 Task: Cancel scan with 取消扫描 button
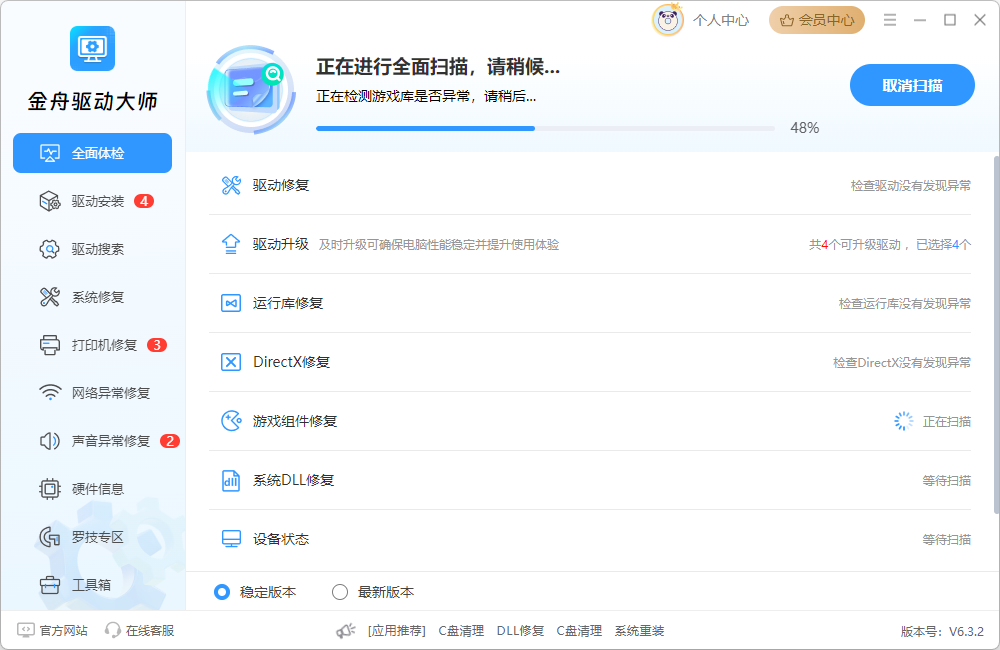pyautogui.click(x=912, y=85)
